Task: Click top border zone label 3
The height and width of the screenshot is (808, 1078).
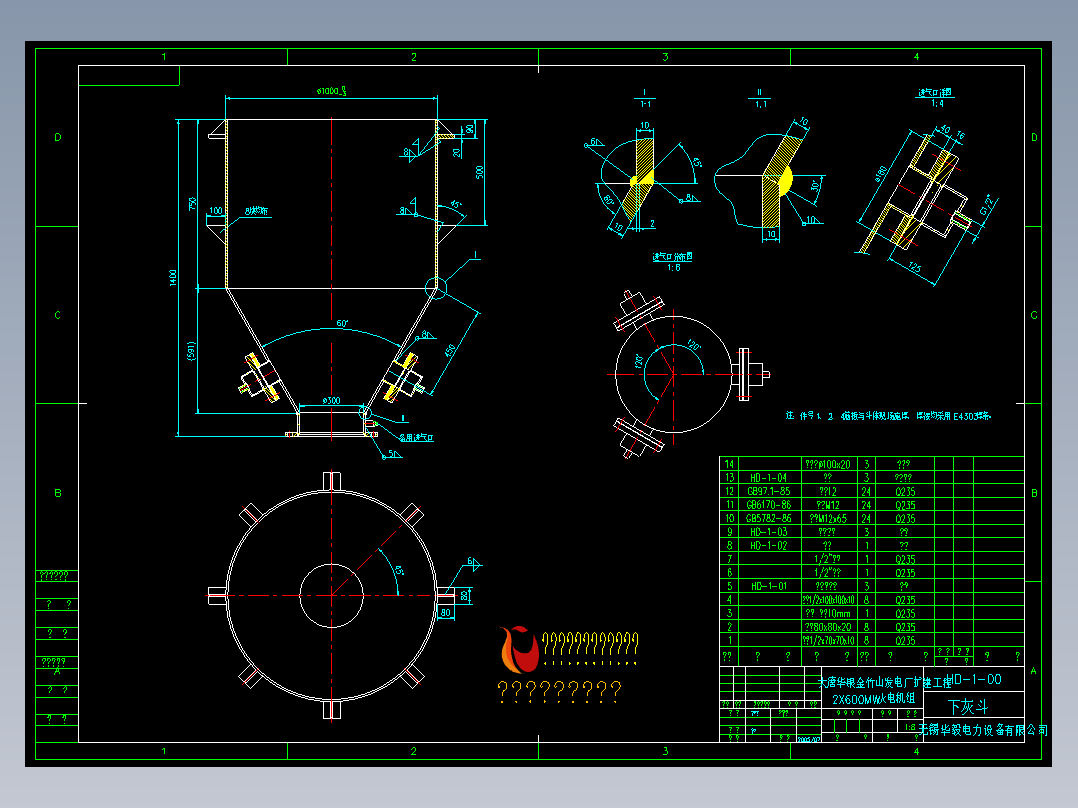Action: click(x=665, y=57)
